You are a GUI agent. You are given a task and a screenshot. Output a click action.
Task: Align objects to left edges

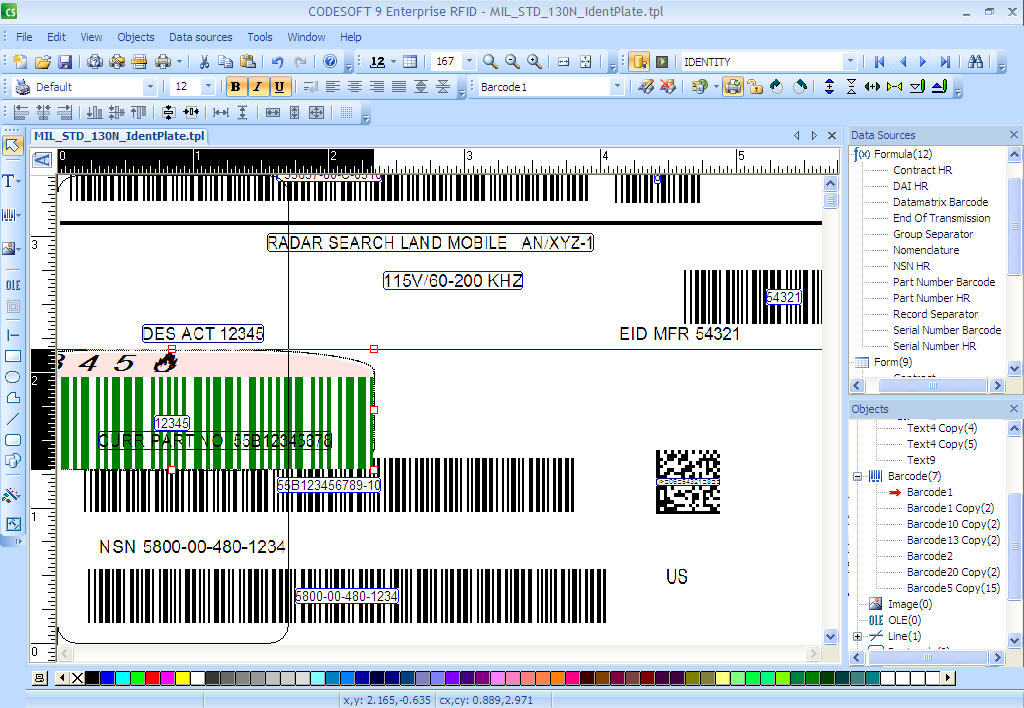pos(21,112)
